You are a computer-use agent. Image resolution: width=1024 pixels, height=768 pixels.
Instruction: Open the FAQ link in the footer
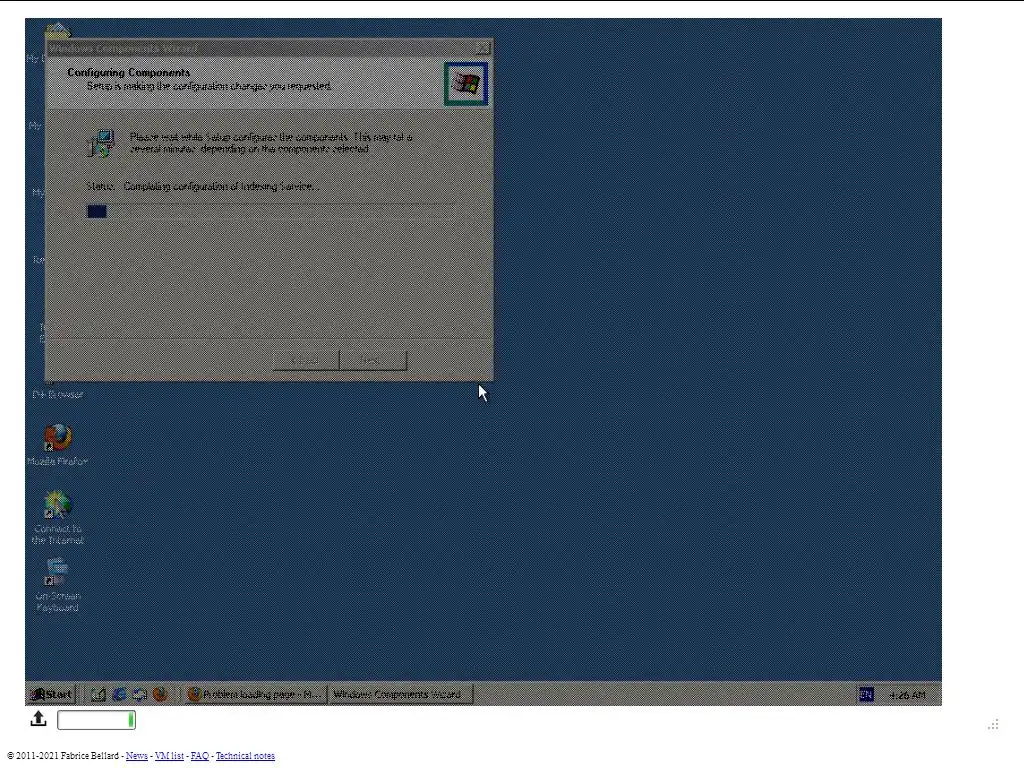click(x=200, y=756)
